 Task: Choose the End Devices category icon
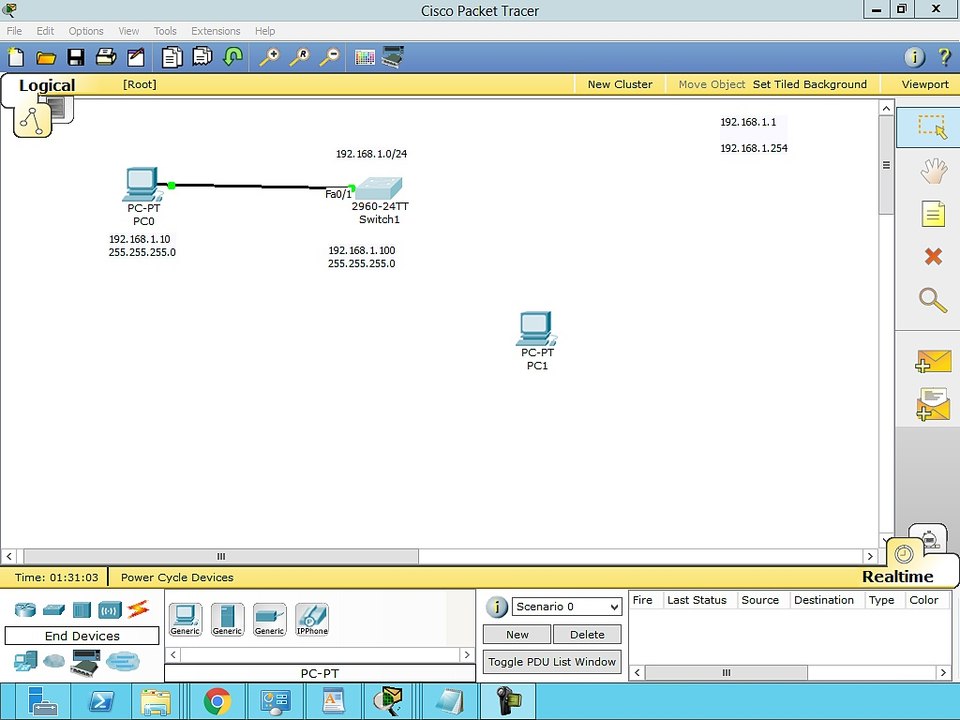tap(26, 661)
